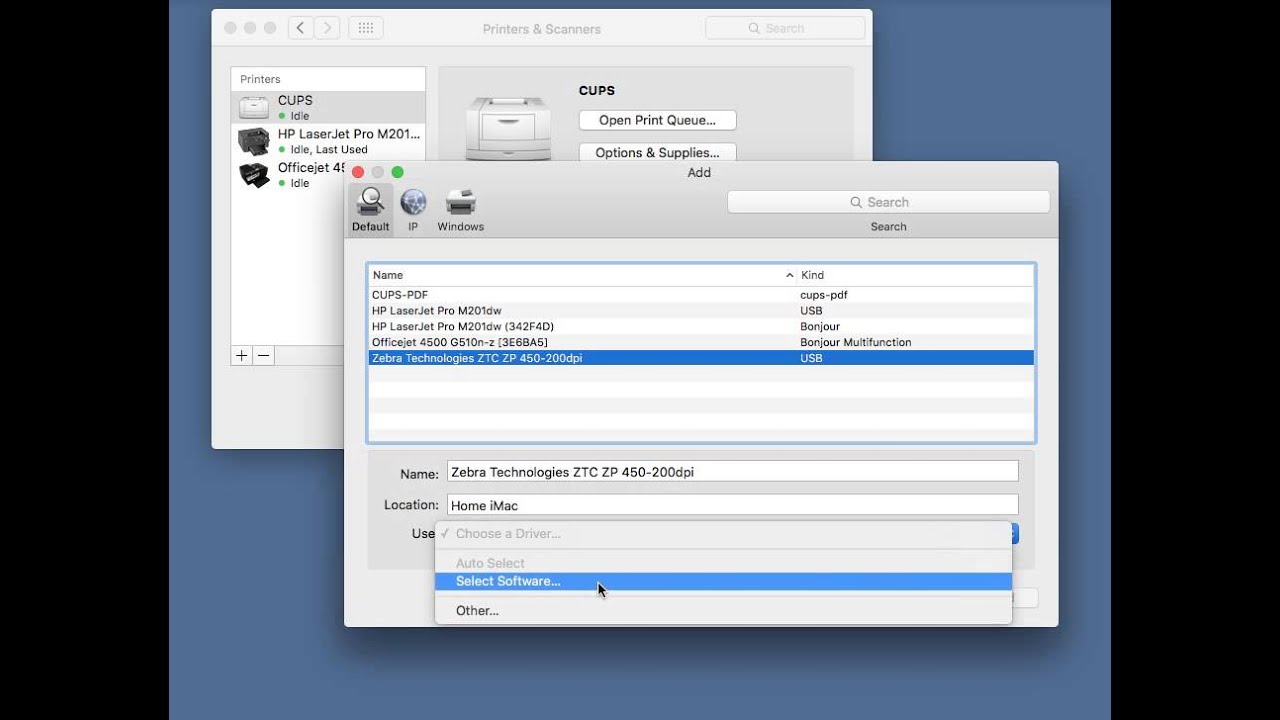Click Choose a Driver… menu entry

(x=723, y=534)
